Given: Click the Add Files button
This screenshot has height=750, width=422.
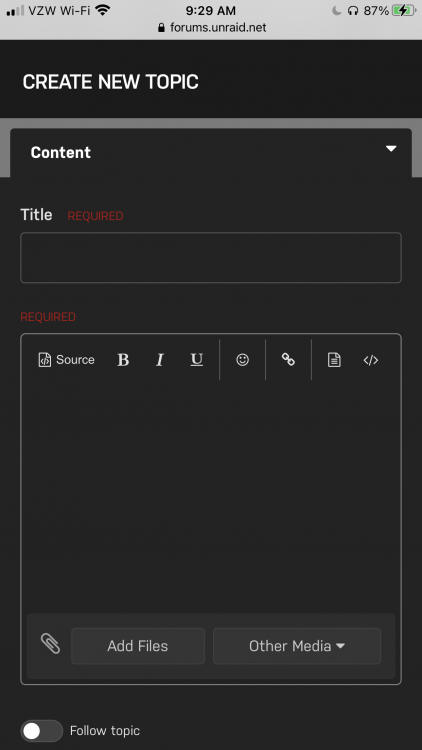Looking at the screenshot, I should coord(138,646).
